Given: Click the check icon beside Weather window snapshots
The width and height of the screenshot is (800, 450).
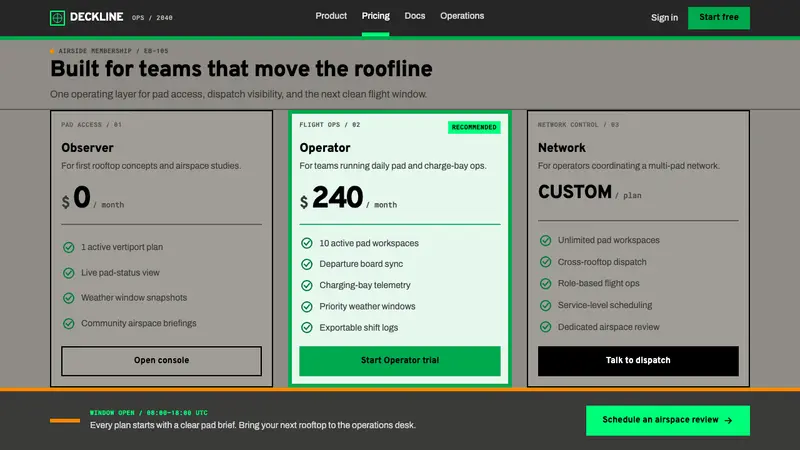Looking at the screenshot, I should point(68,298).
